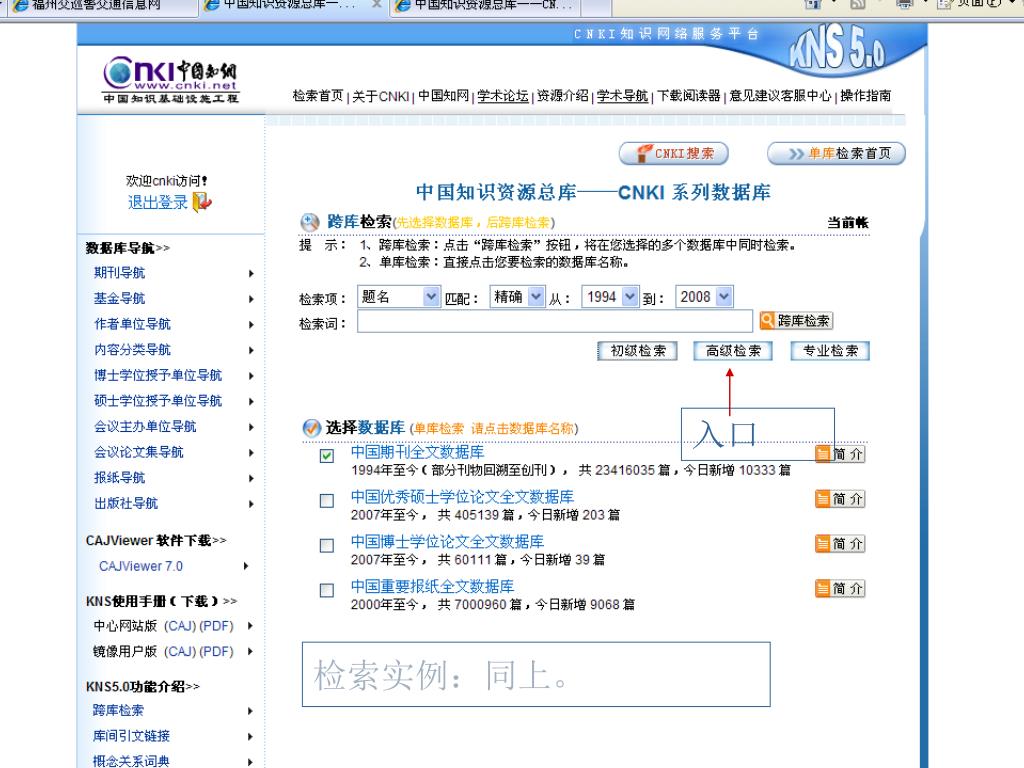Open 单库检索首页 button
The image size is (1024, 768).
[x=836, y=153]
